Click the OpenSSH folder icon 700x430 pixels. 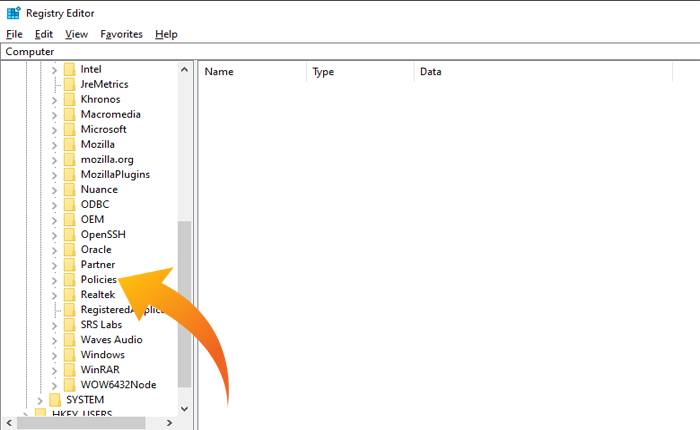click(x=69, y=235)
